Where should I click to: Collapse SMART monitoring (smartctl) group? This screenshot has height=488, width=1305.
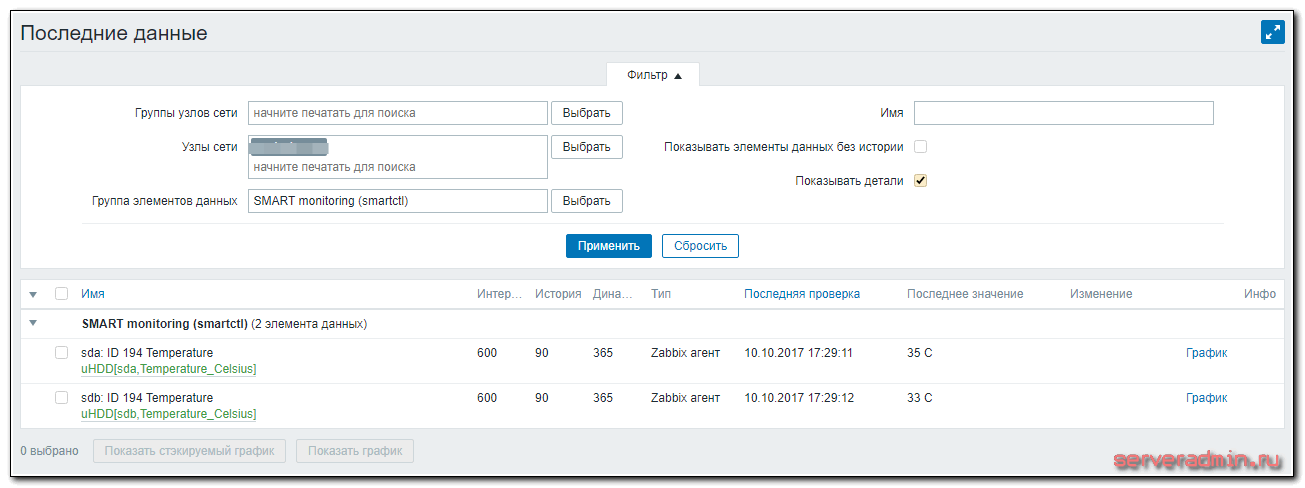click(x=33, y=324)
